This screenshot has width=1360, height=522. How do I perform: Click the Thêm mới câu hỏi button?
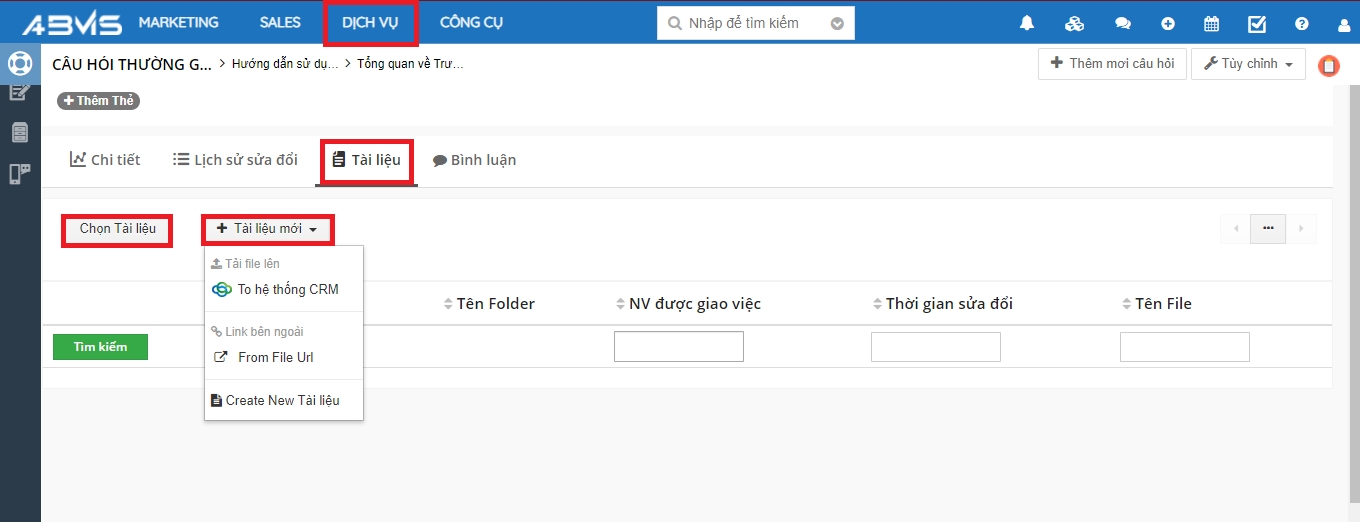1112,64
